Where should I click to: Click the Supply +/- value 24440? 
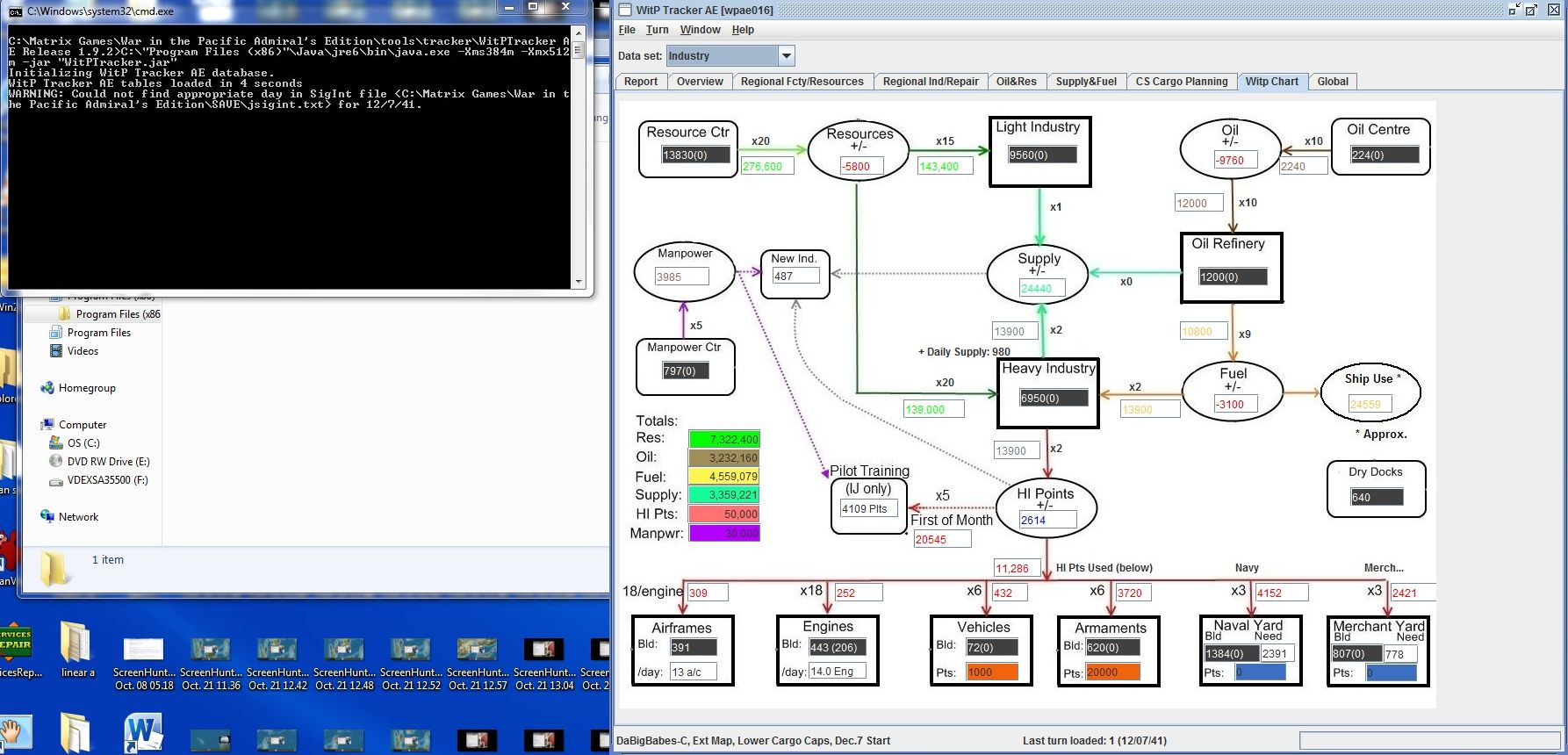pos(1042,288)
